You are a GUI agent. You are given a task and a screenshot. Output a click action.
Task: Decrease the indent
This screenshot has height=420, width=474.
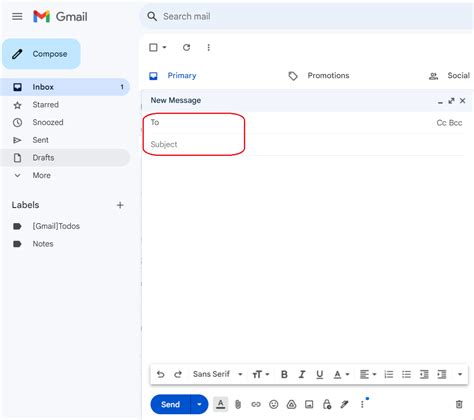tap(424, 375)
